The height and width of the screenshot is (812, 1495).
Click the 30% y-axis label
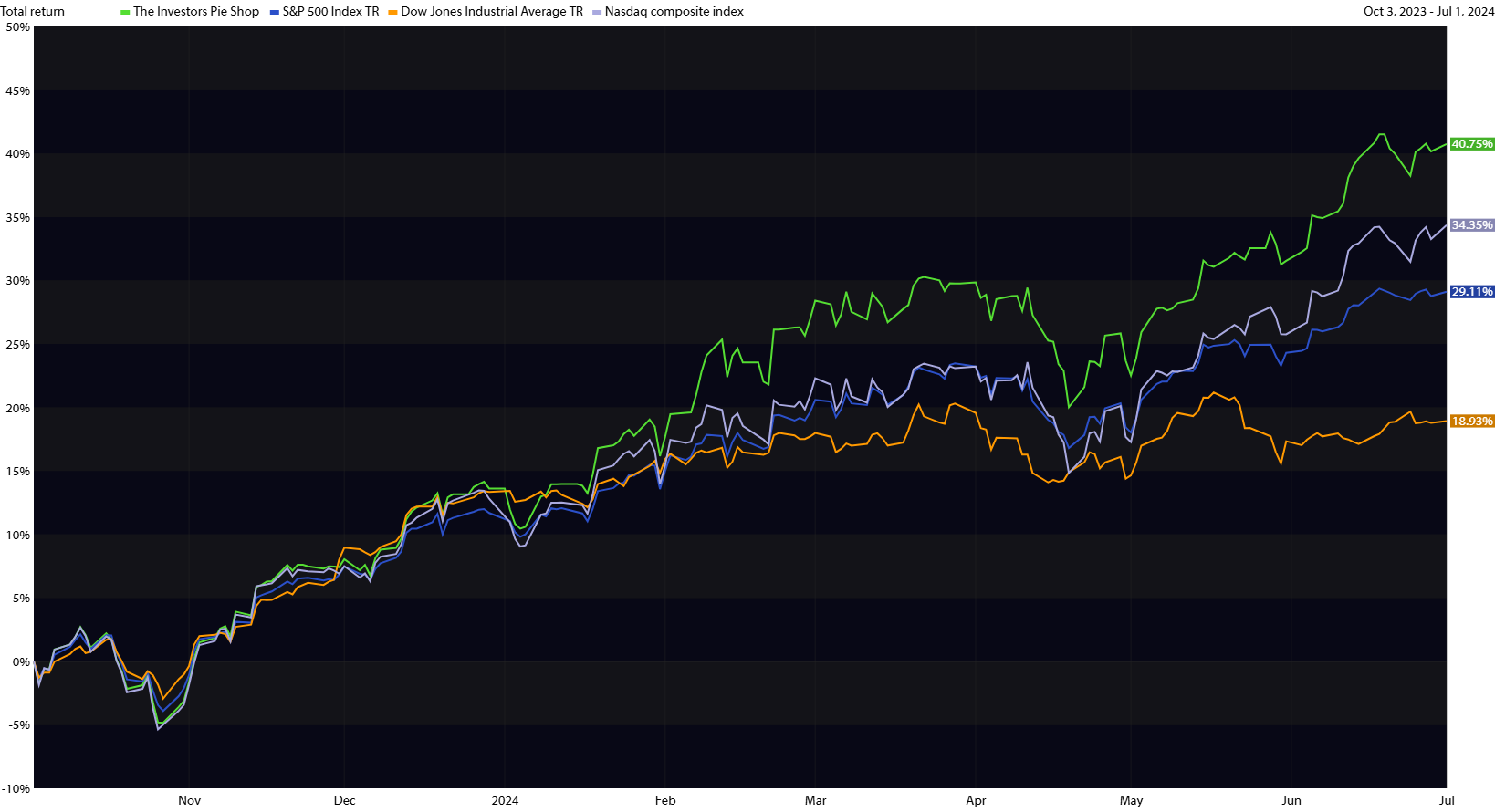(18, 281)
